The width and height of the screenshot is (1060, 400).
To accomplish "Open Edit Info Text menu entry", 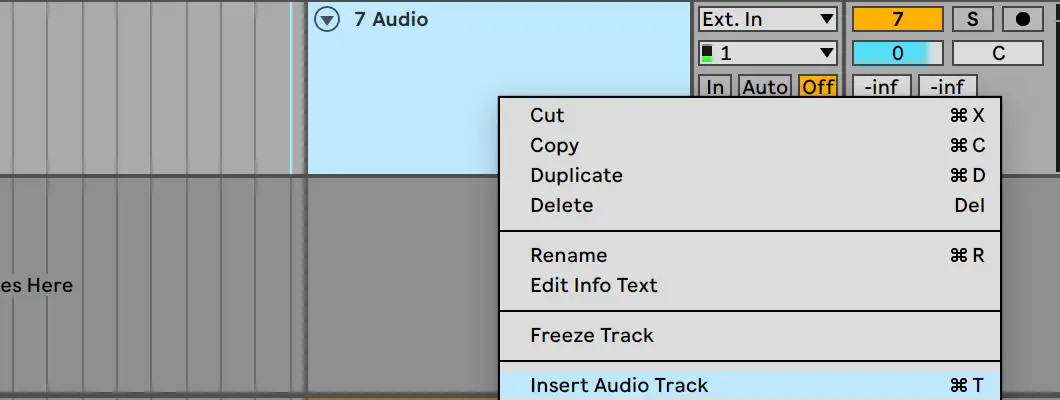I will pos(594,285).
